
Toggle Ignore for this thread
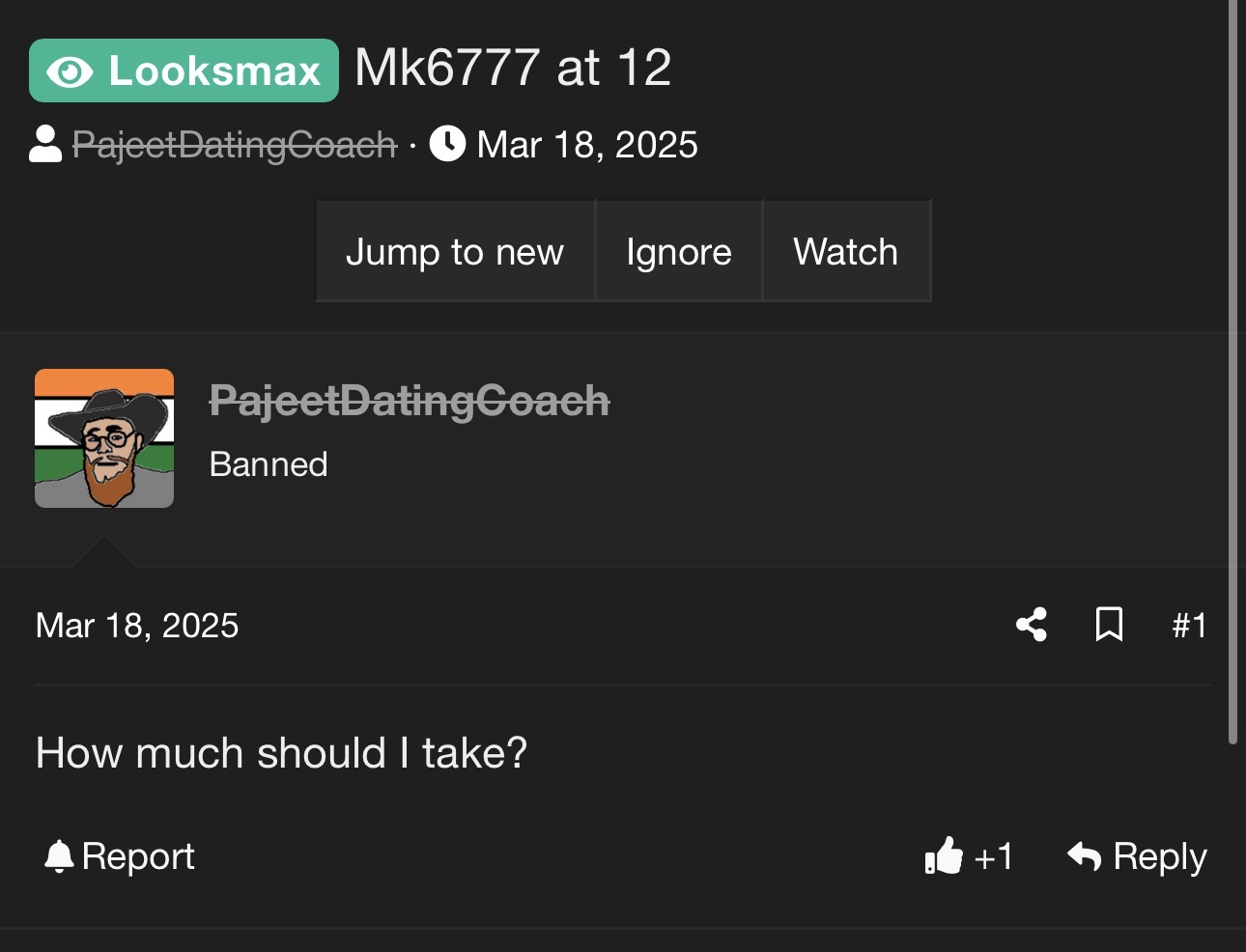[679, 251]
